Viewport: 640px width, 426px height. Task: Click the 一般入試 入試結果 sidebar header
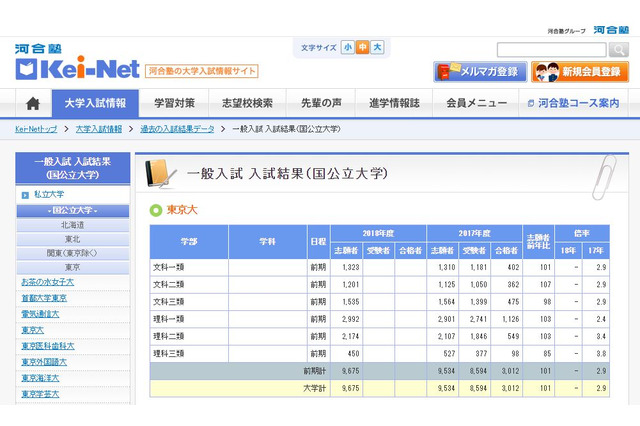pyautogui.click(x=73, y=168)
